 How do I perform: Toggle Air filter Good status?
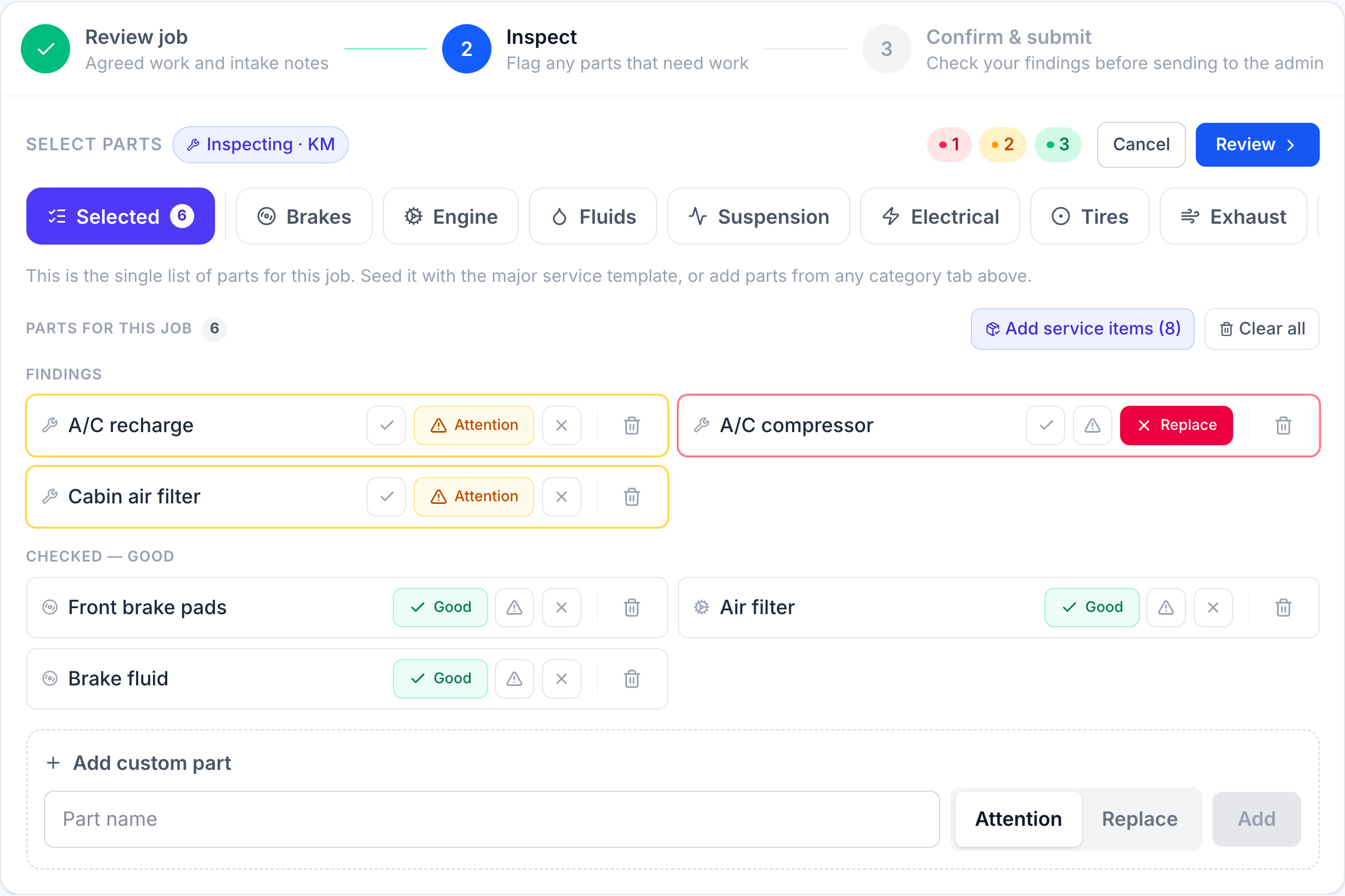pyautogui.click(x=1092, y=608)
